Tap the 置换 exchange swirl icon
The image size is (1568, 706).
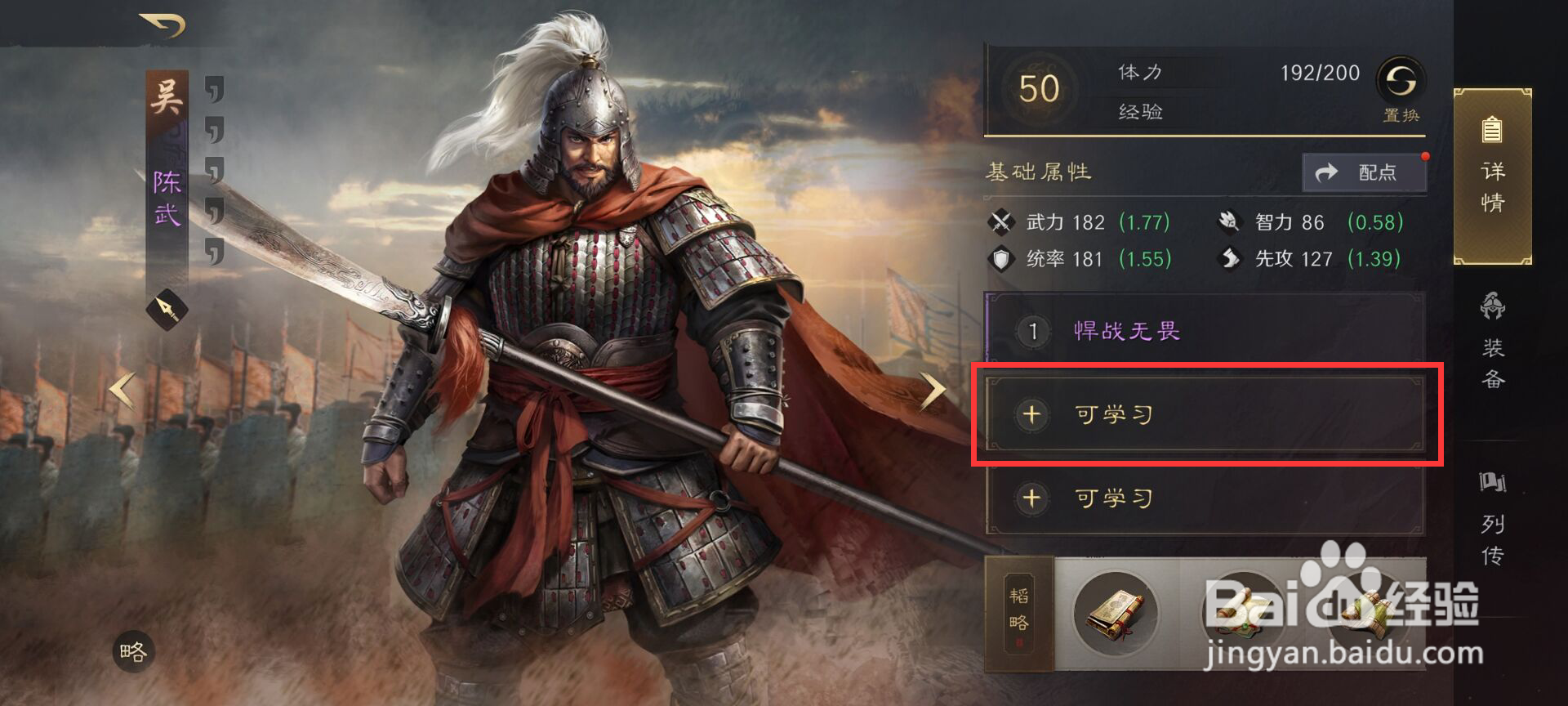click(1401, 81)
